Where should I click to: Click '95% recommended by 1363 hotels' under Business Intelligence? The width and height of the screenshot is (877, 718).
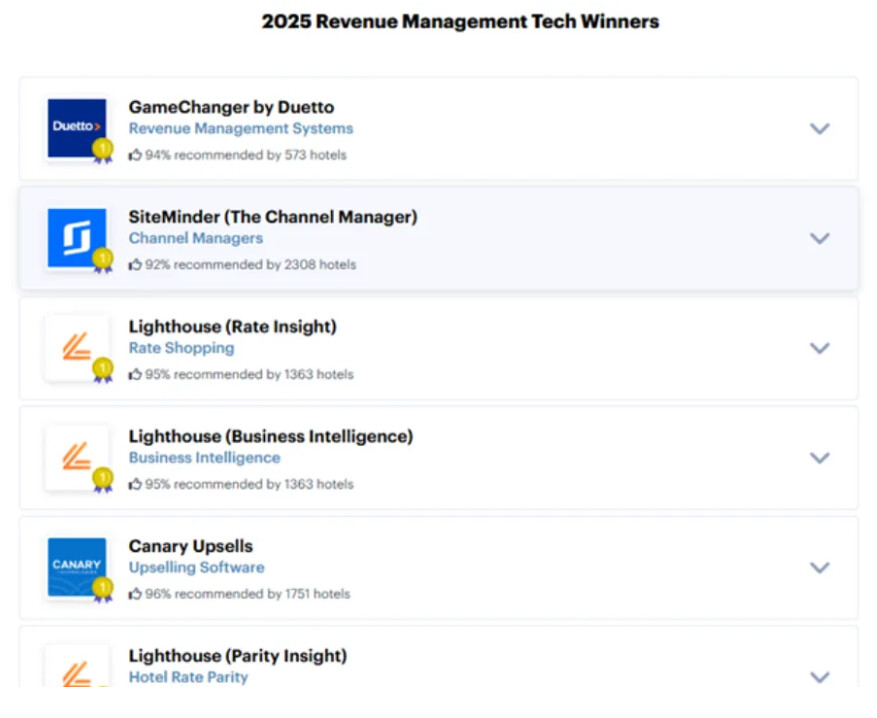249,484
